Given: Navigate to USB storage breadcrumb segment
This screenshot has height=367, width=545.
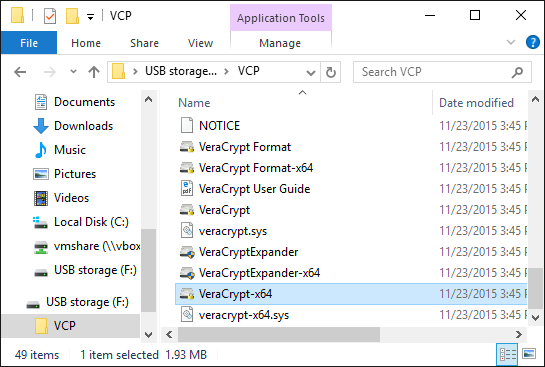Looking at the screenshot, I should pos(181,71).
